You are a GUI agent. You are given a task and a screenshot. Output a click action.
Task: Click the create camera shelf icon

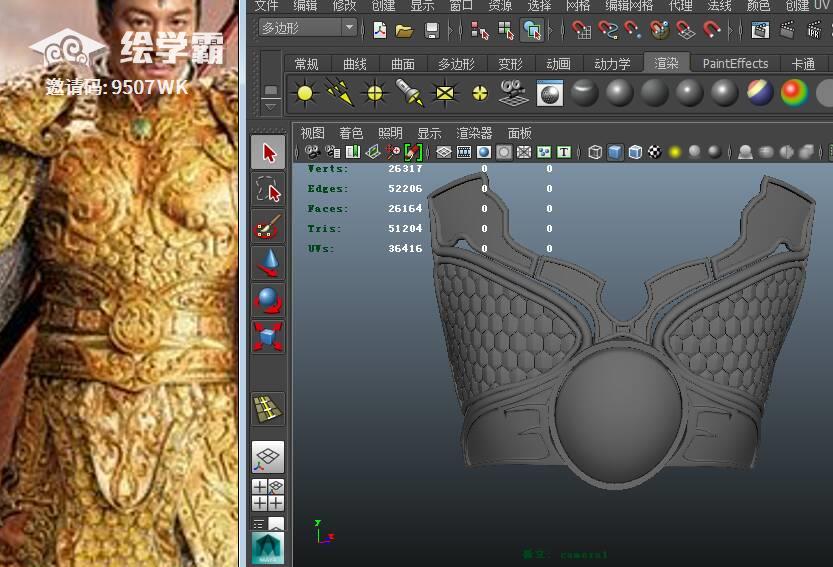coord(514,94)
